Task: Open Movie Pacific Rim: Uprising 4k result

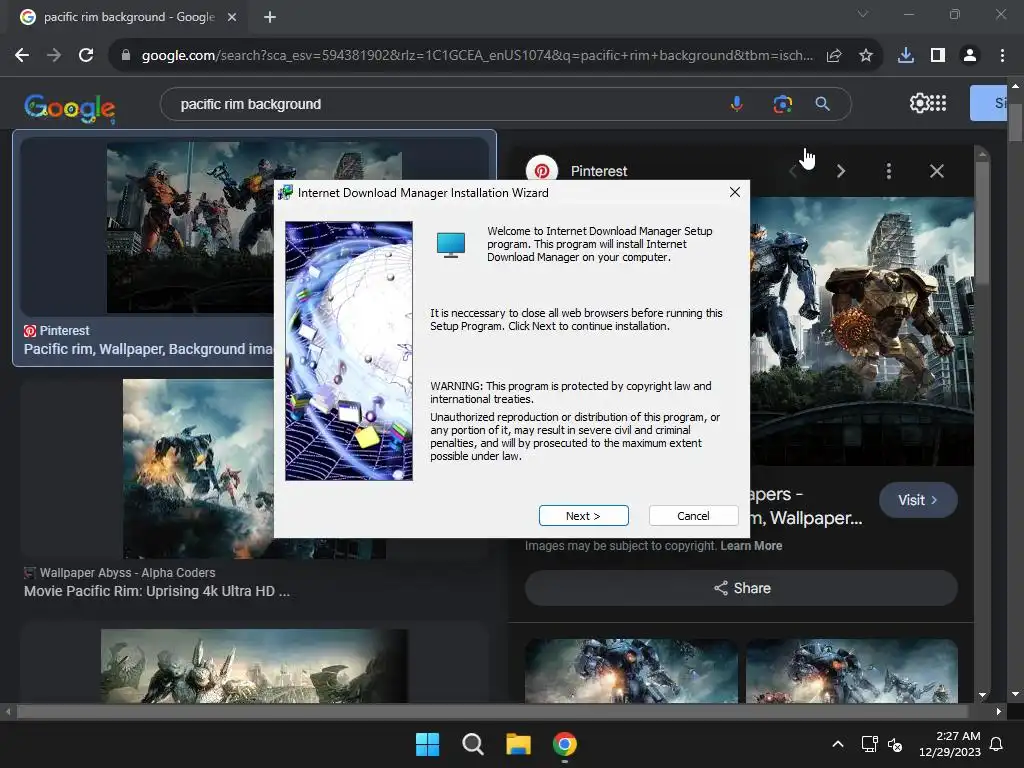Action: (x=157, y=591)
